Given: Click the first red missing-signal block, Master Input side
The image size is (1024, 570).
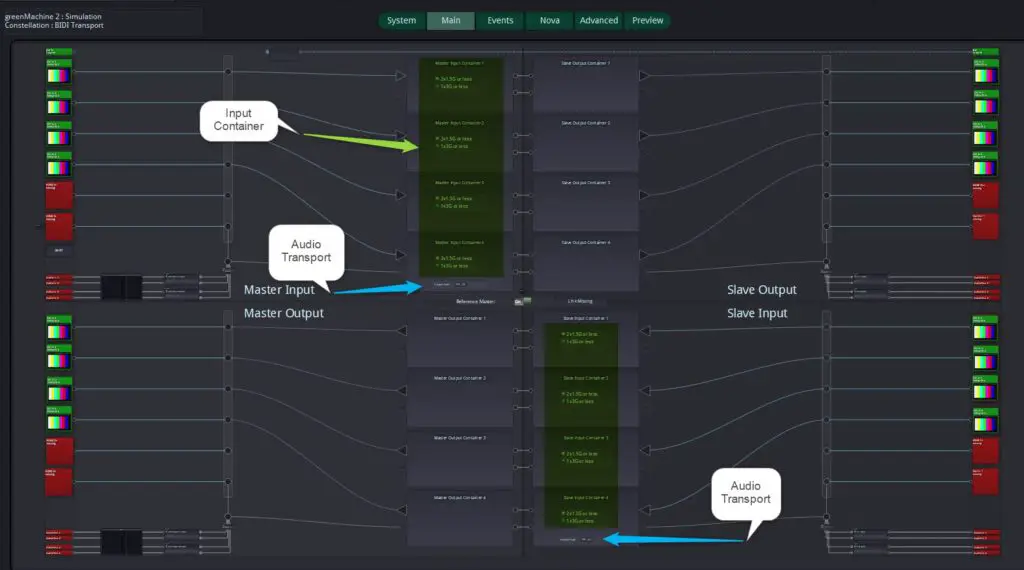Looking at the screenshot, I should [59, 195].
